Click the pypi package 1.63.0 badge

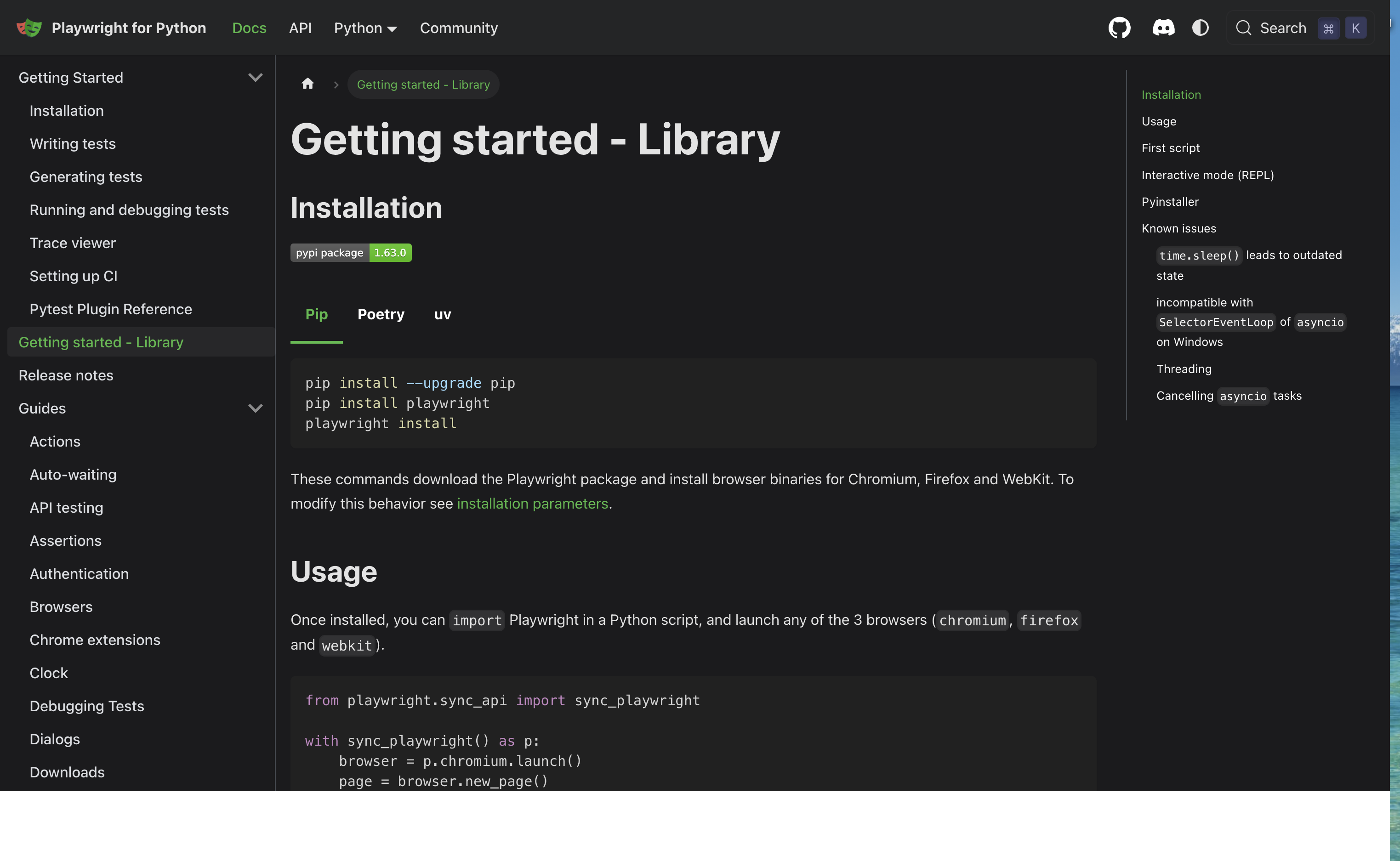point(351,253)
